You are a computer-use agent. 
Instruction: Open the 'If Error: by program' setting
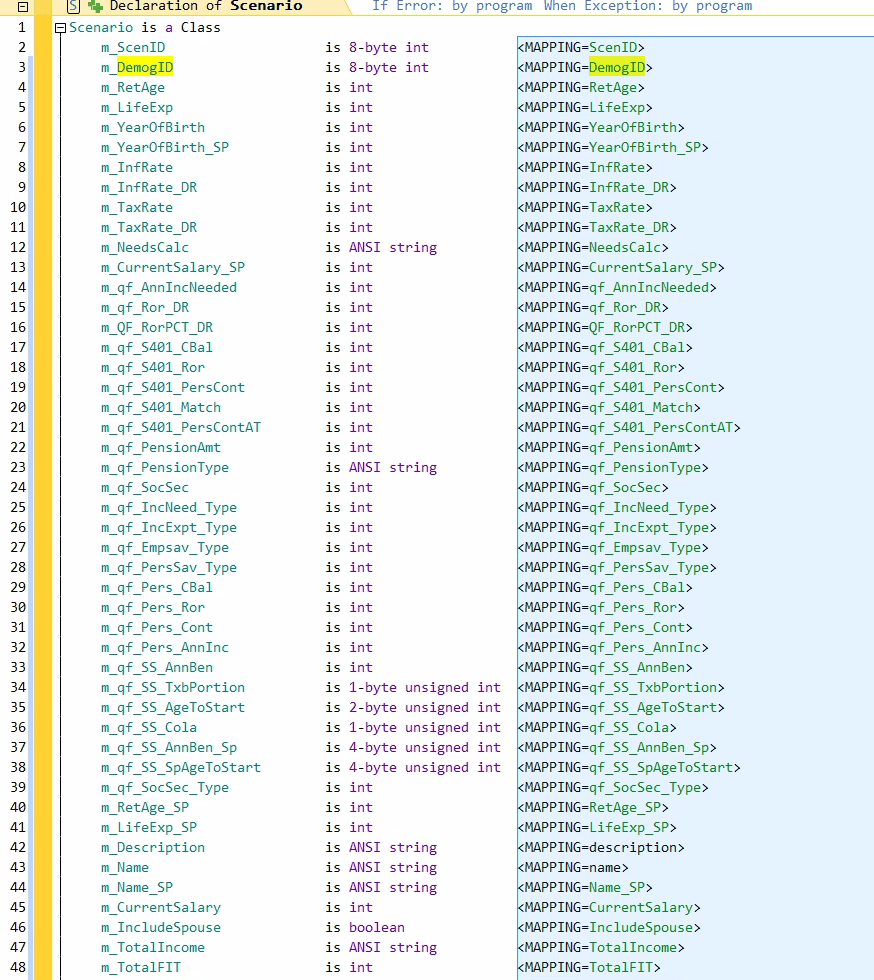[x=452, y=6]
